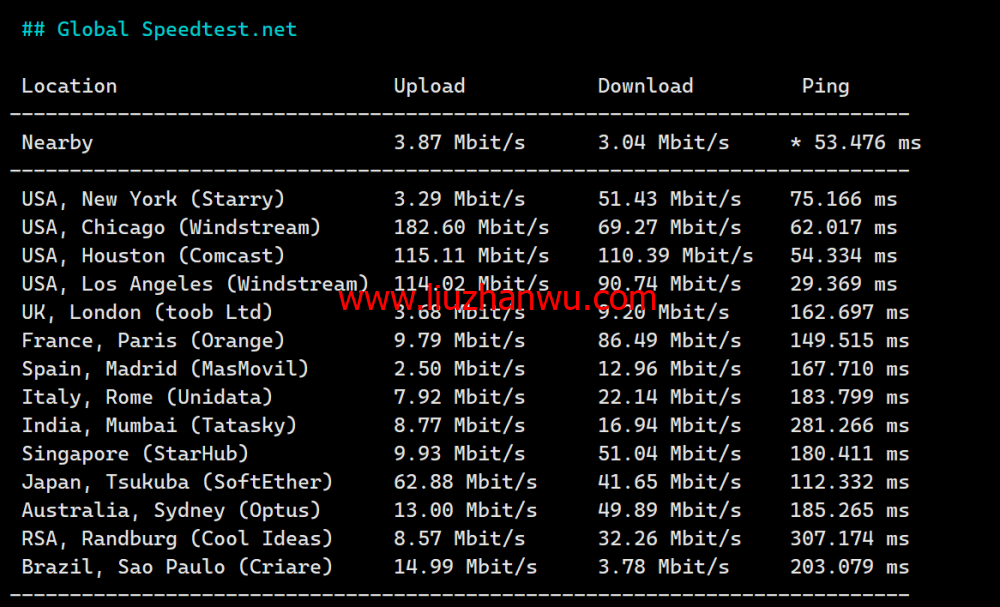Viewport: 1000px width, 607px height.
Task: Click Madrid upload "2.50 Mbit/s"
Action: pyautogui.click(x=459, y=369)
